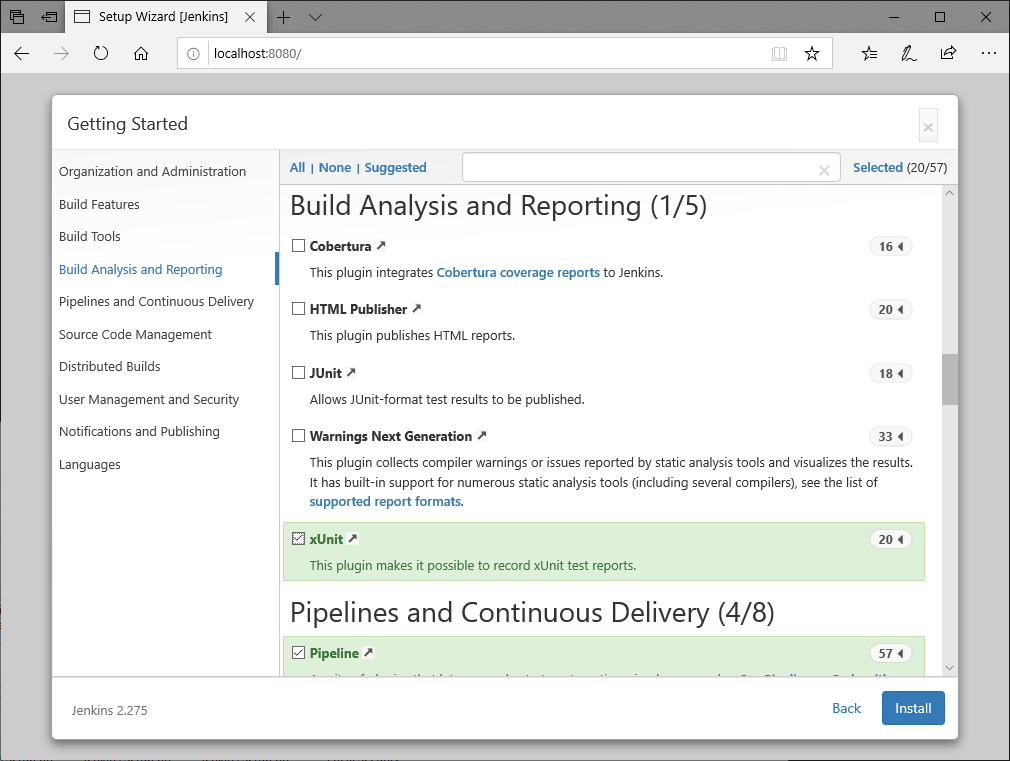The width and height of the screenshot is (1010, 761).
Task: Select the Add notes pen icon
Action: [x=908, y=53]
